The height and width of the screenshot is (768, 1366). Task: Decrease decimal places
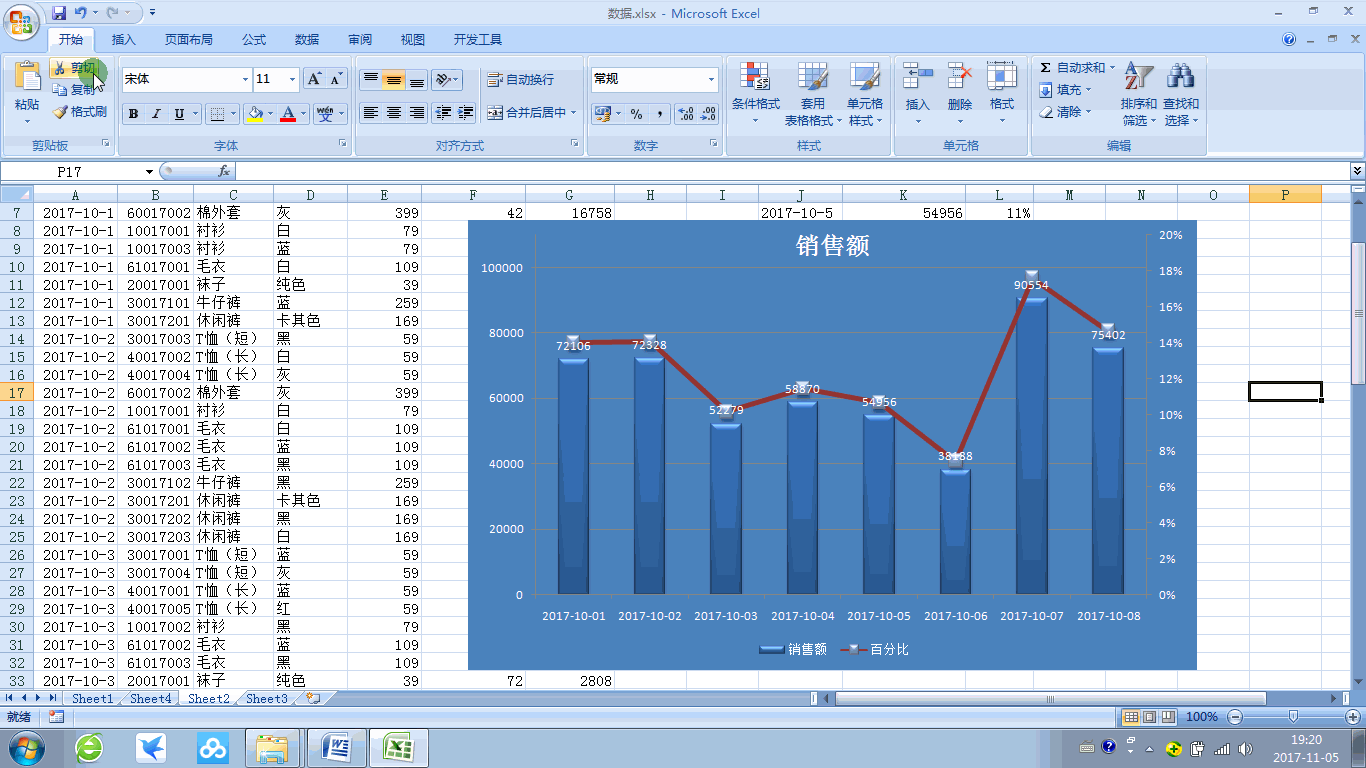click(x=709, y=114)
